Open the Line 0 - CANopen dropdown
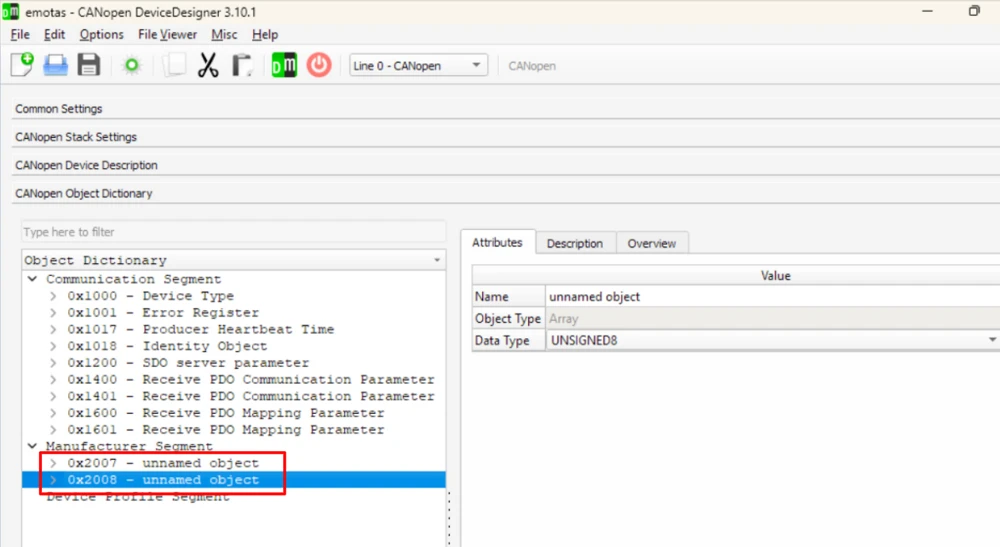The height and width of the screenshot is (547, 1000). (418, 65)
